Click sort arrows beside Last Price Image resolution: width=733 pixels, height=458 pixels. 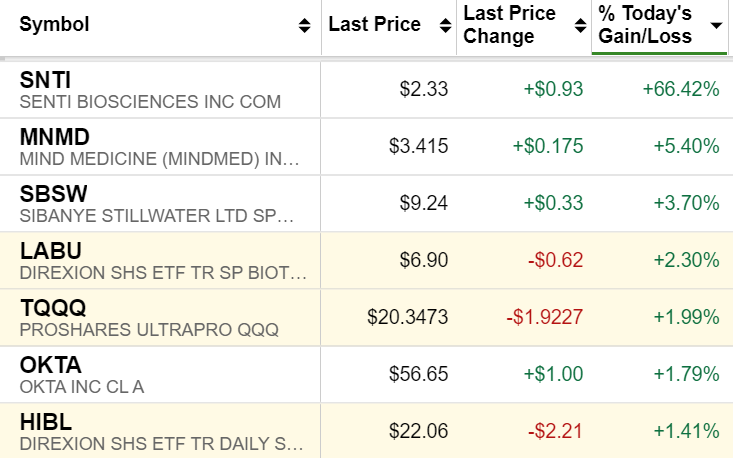click(x=439, y=25)
